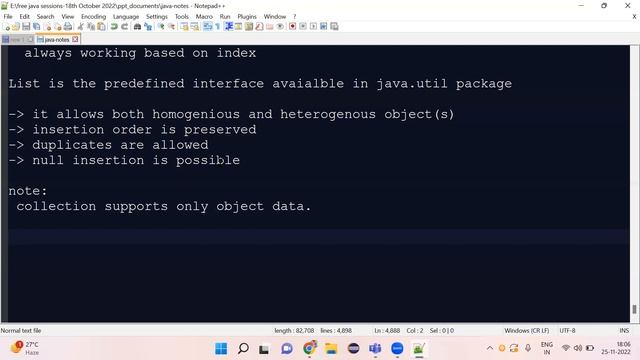Print the document with the printer icon

[x=68, y=27]
